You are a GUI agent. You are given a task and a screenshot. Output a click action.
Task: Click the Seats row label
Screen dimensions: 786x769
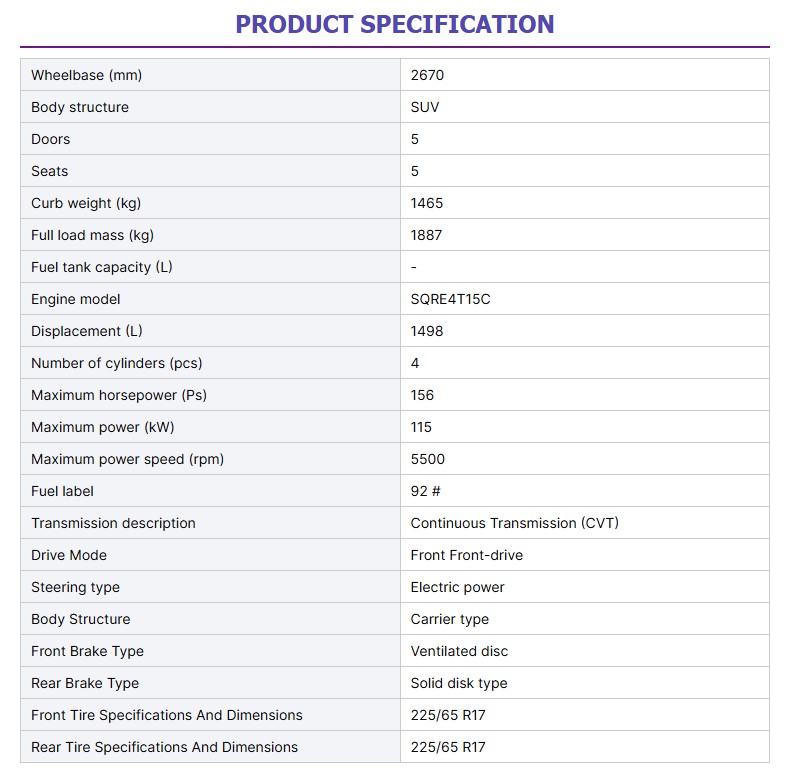tap(50, 171)
